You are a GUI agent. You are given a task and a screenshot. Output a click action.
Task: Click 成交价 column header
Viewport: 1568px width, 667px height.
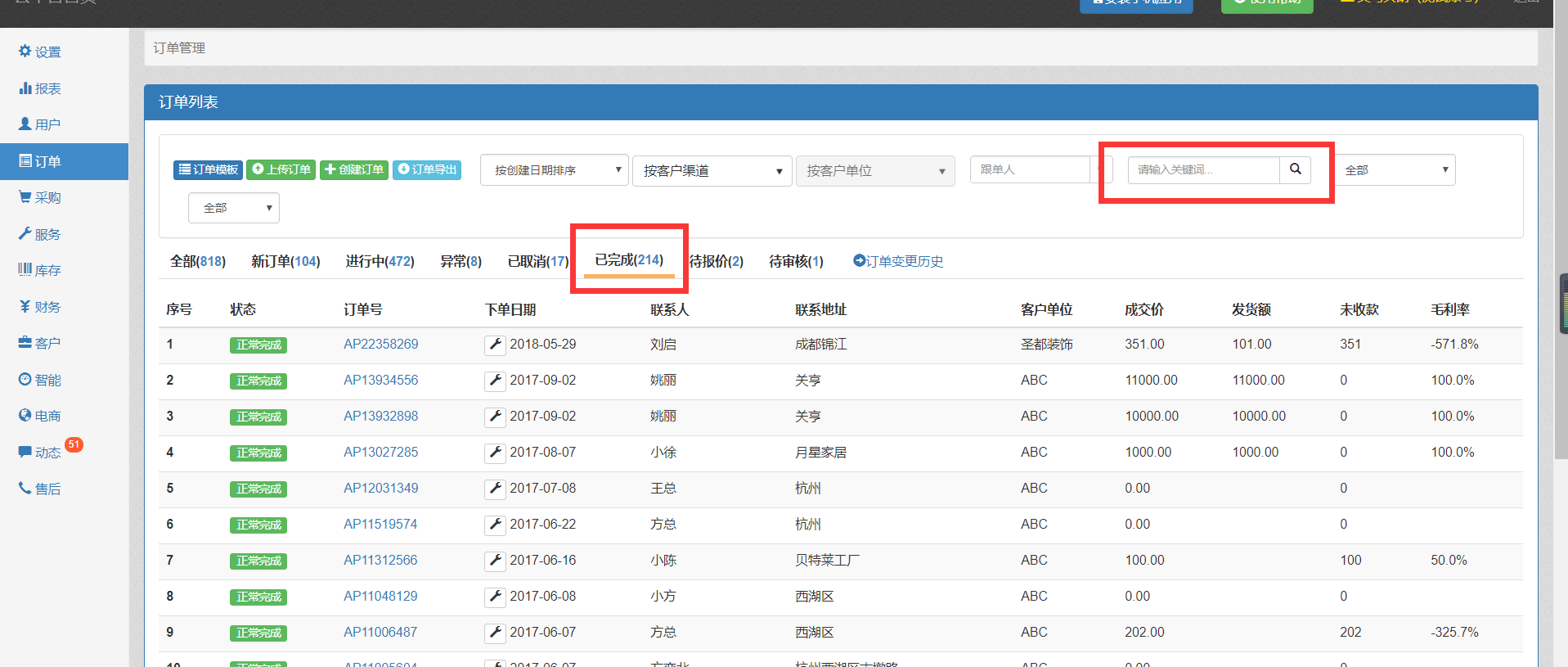tap(1144, 309)
